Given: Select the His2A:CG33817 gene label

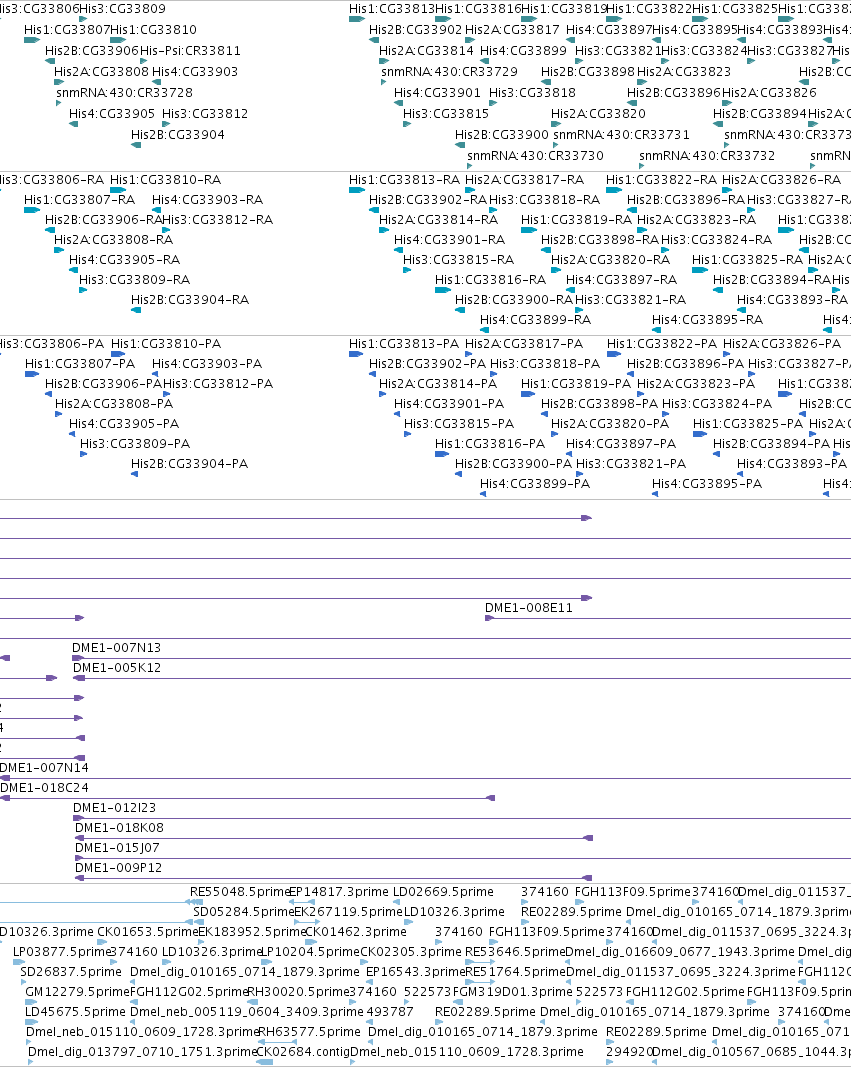Looking at the screenshot, I should pyautogui.click(x=512, y=30).
